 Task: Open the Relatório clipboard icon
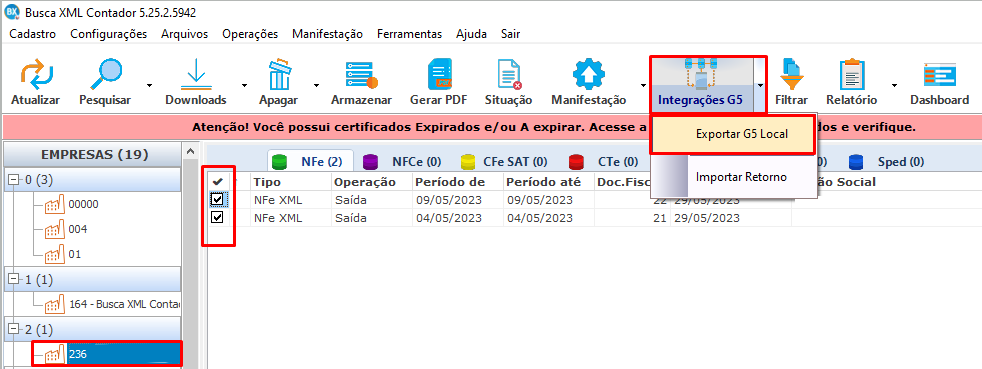(852, 74)
